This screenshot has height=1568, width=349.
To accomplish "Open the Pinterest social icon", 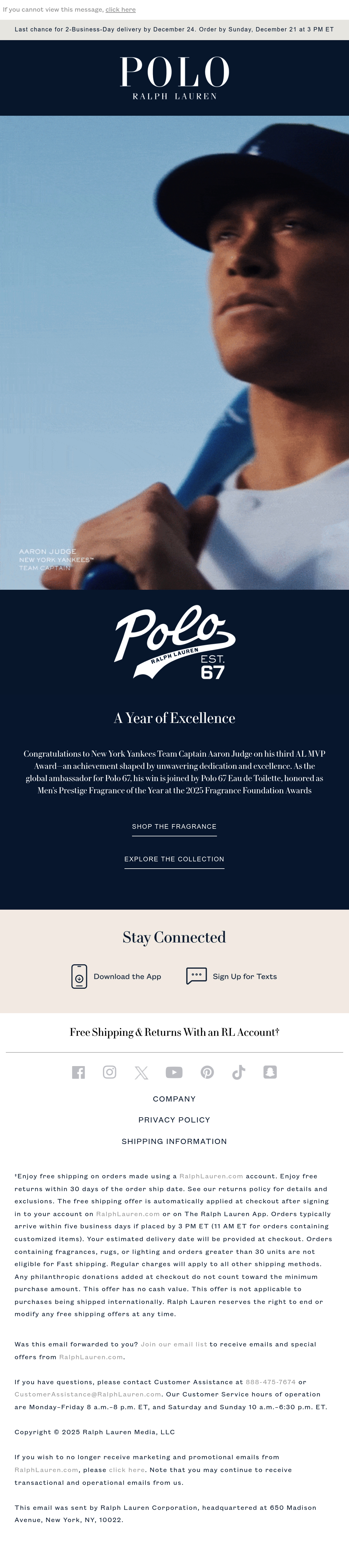I will point(207,1072).
